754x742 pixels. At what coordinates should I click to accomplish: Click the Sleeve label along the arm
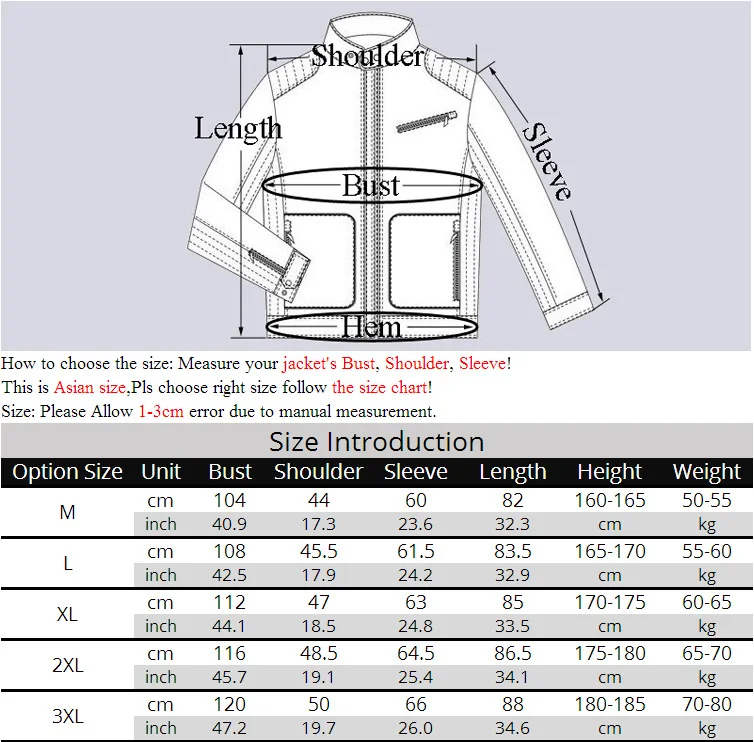(x=548, y=161)
